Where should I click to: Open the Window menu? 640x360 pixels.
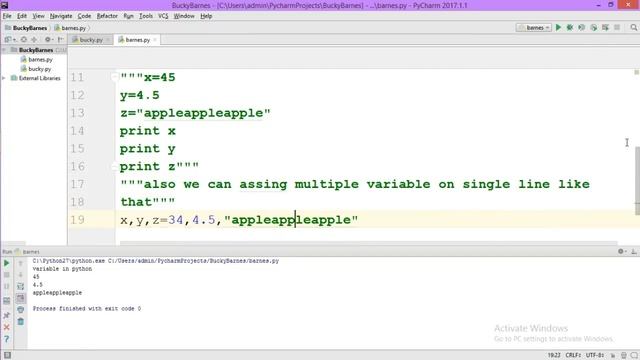pos(184,16)
